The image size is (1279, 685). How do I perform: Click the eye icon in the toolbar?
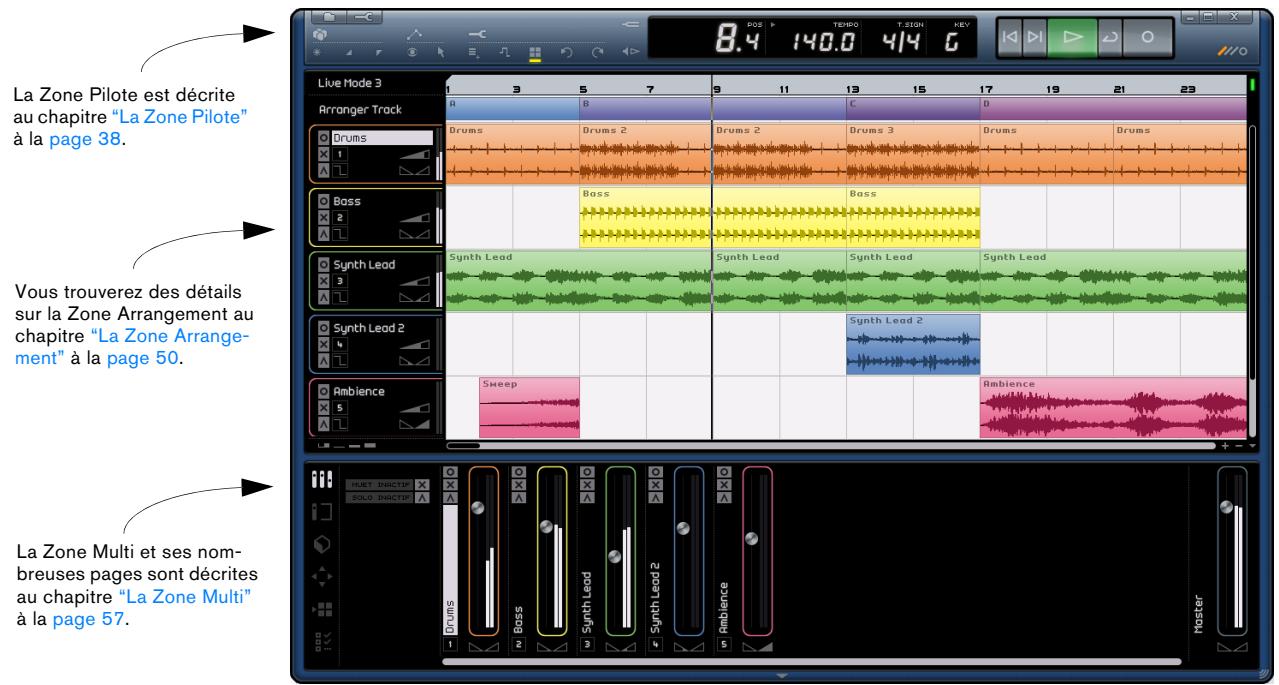(411, 54)
